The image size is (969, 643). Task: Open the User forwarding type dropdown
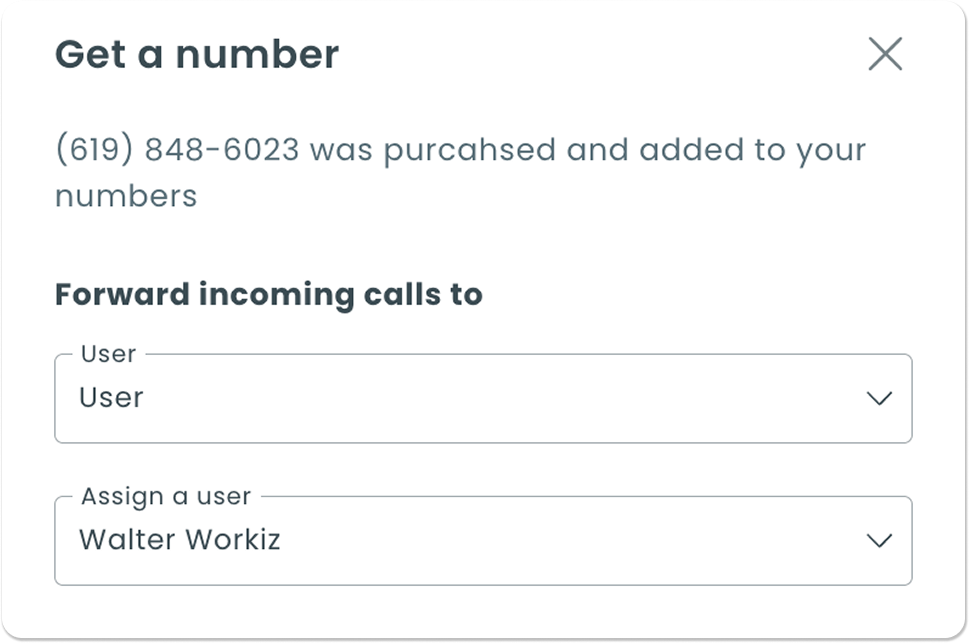(483, 399)
